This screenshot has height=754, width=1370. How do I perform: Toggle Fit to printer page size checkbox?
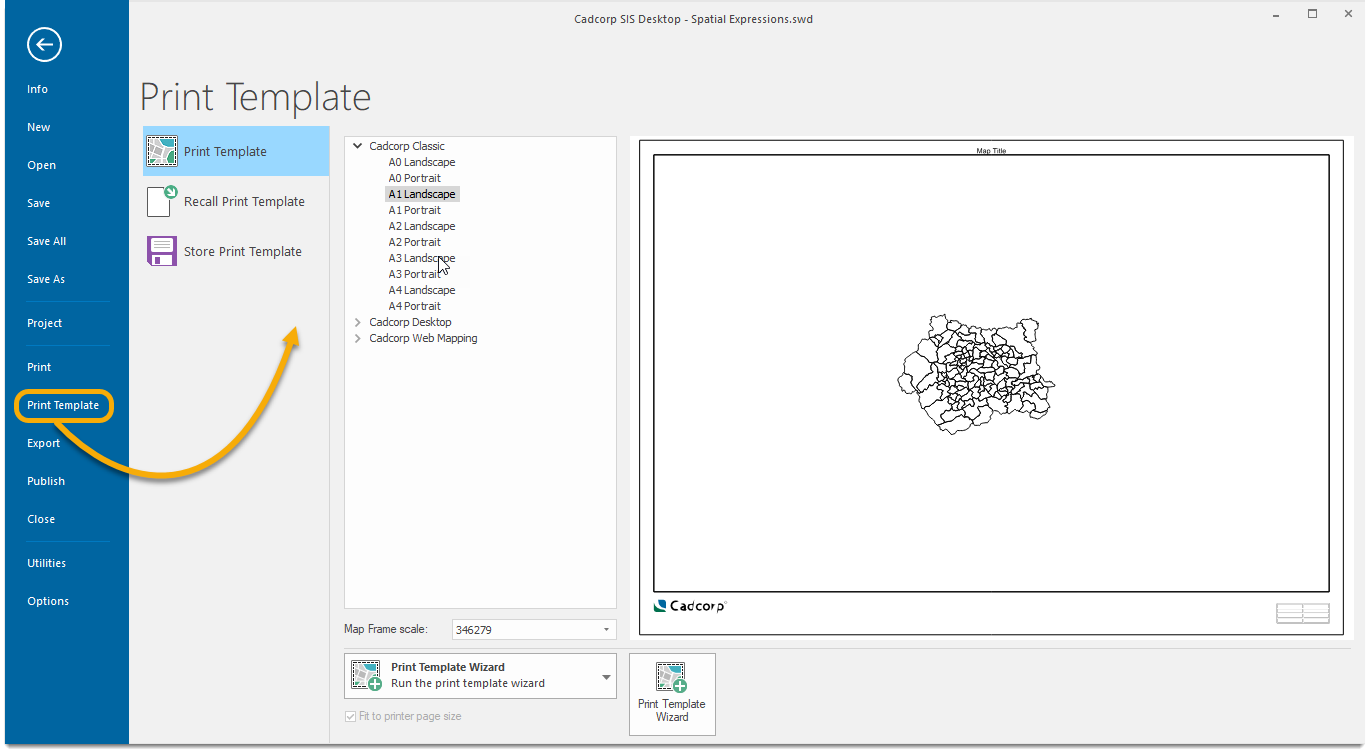pos(350,717)
